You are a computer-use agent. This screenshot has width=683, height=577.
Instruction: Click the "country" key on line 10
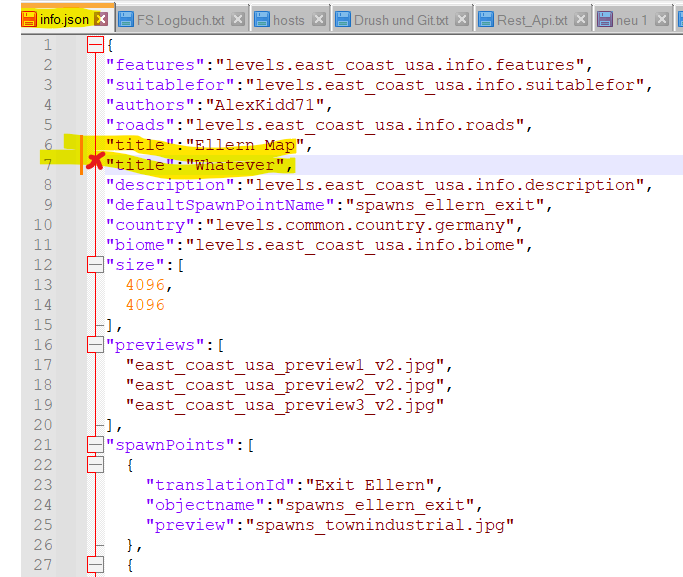point(150,225)
